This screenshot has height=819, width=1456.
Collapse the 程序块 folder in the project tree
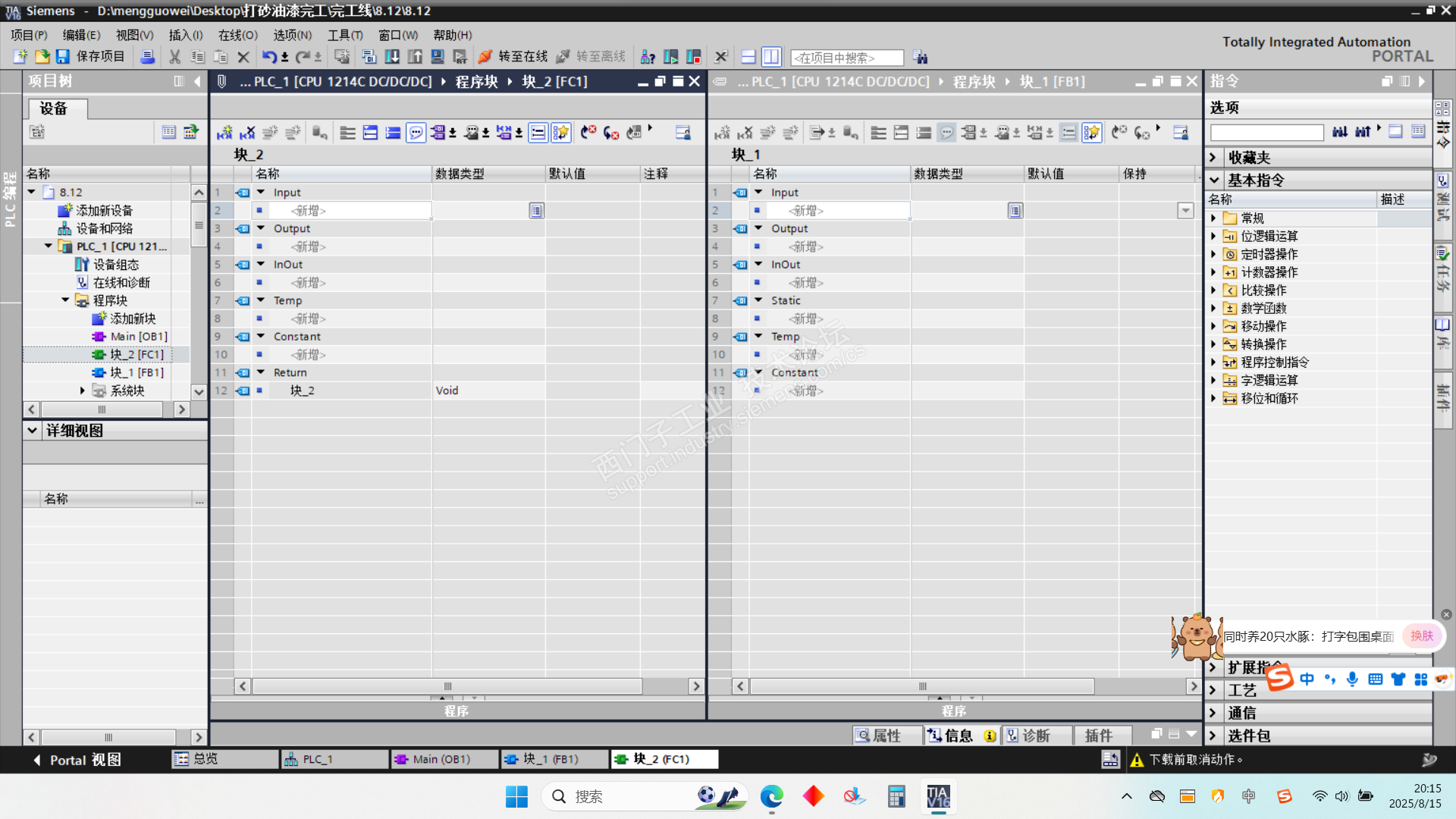(66, 300)
